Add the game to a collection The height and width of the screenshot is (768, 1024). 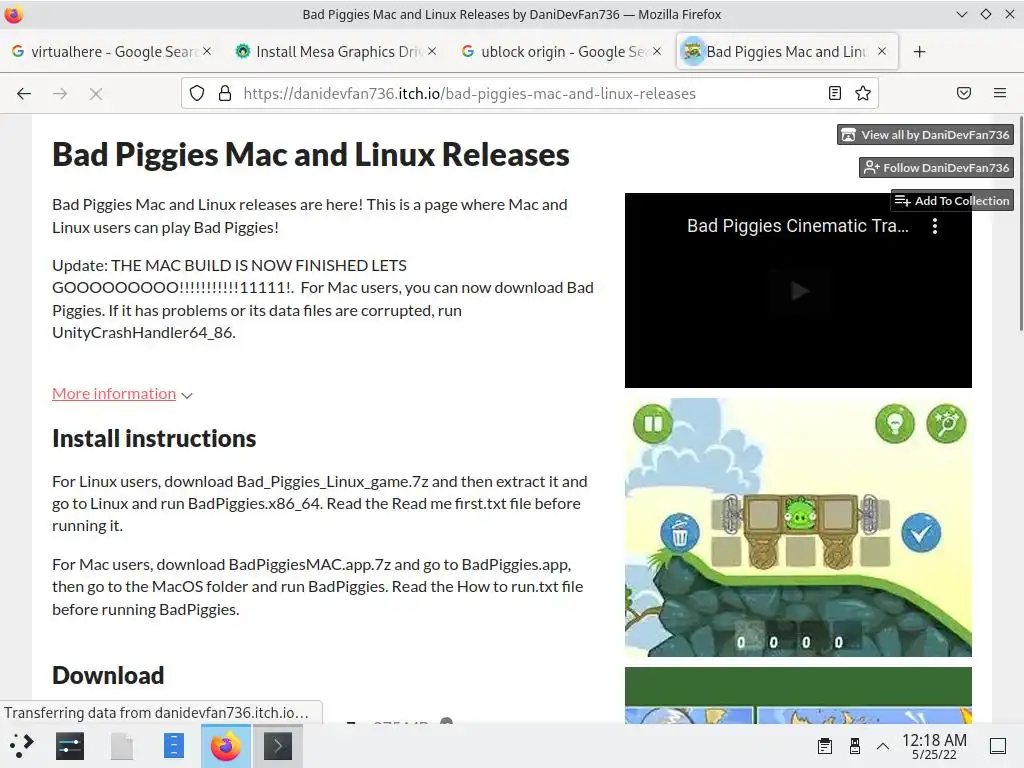click(x=952, y=200)
